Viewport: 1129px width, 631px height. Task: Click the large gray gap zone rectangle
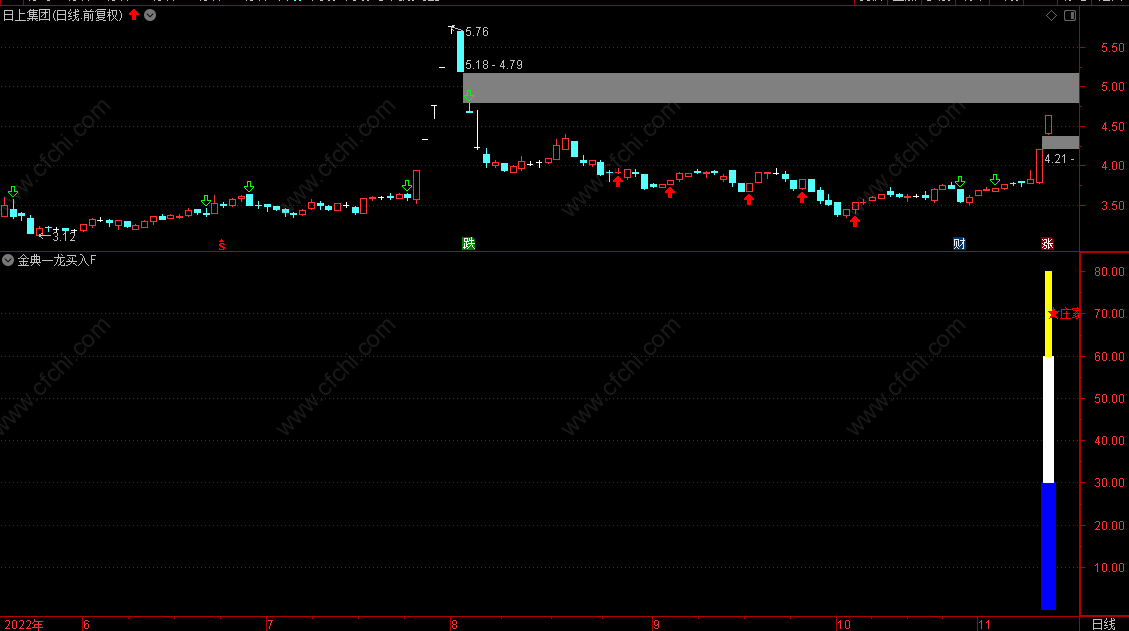(771, 88)
